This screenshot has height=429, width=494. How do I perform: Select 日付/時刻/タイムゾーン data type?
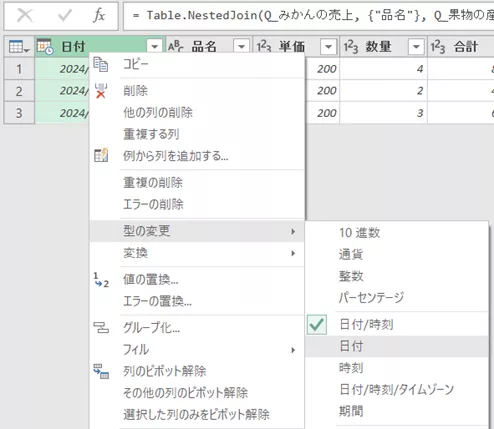pos(397,389)
